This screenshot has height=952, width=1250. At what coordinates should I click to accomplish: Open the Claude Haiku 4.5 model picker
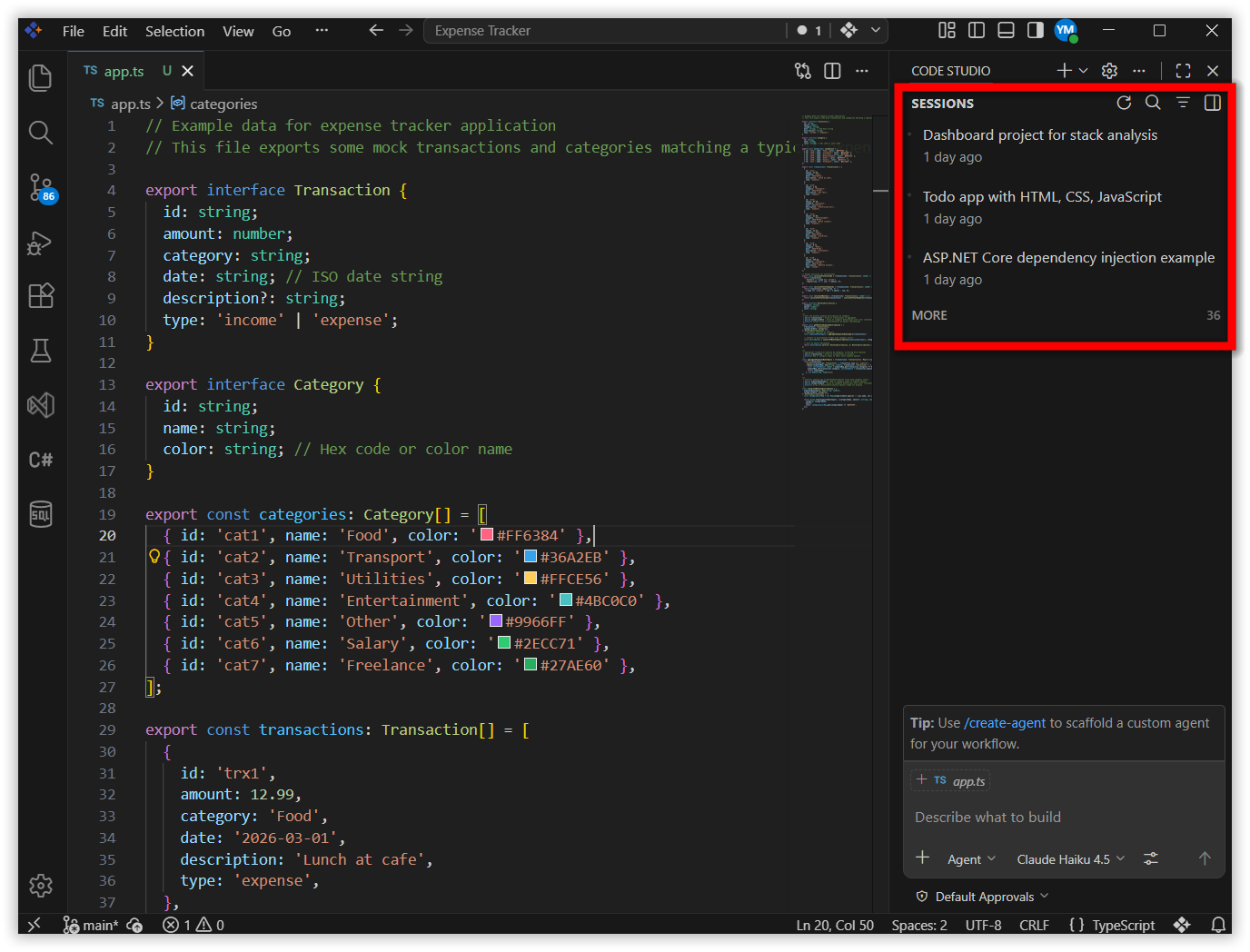[1071, 859]
